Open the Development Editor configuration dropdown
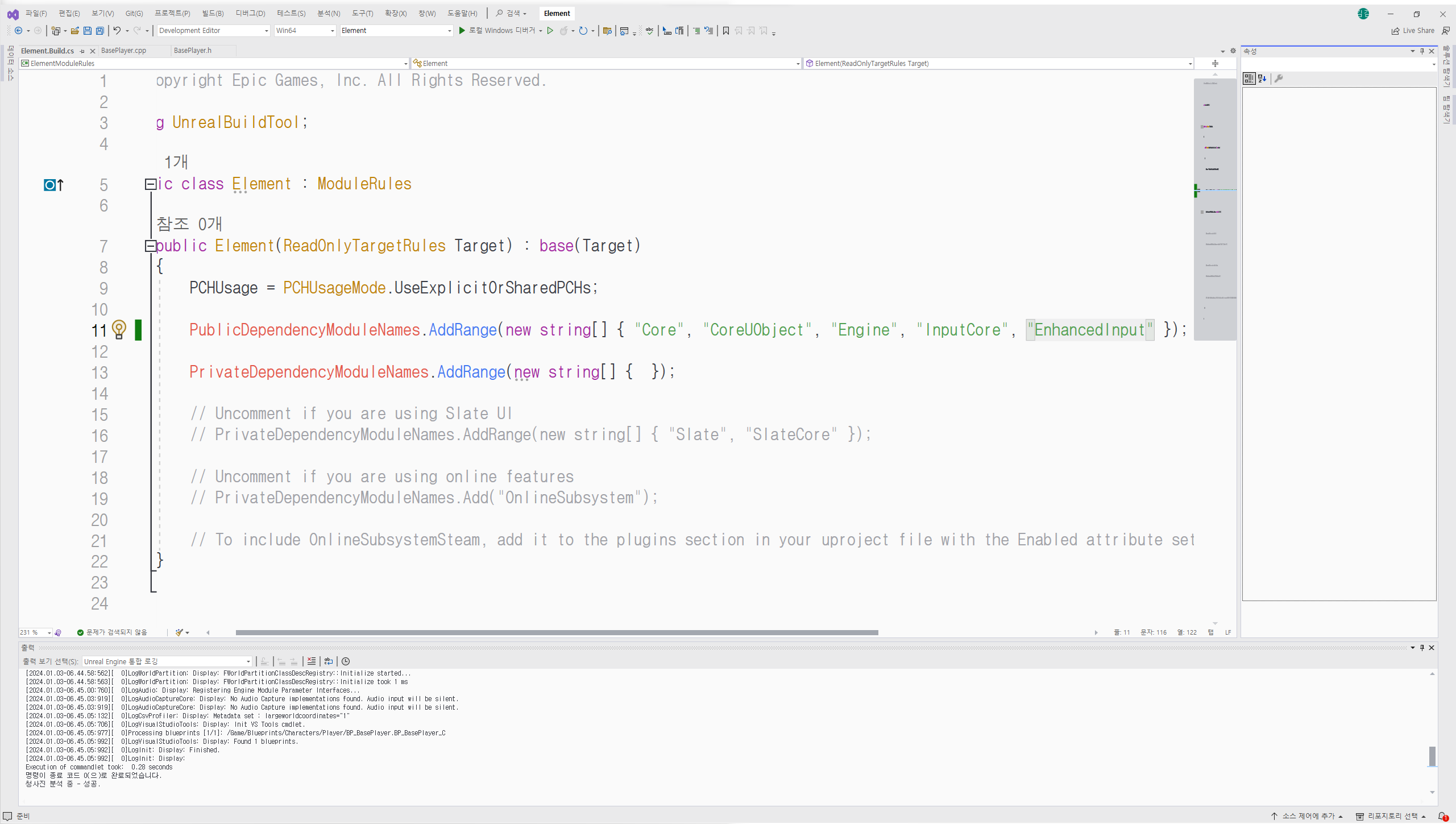The height and width of the screenshot is (824, 1456). [x=213, y=31]
